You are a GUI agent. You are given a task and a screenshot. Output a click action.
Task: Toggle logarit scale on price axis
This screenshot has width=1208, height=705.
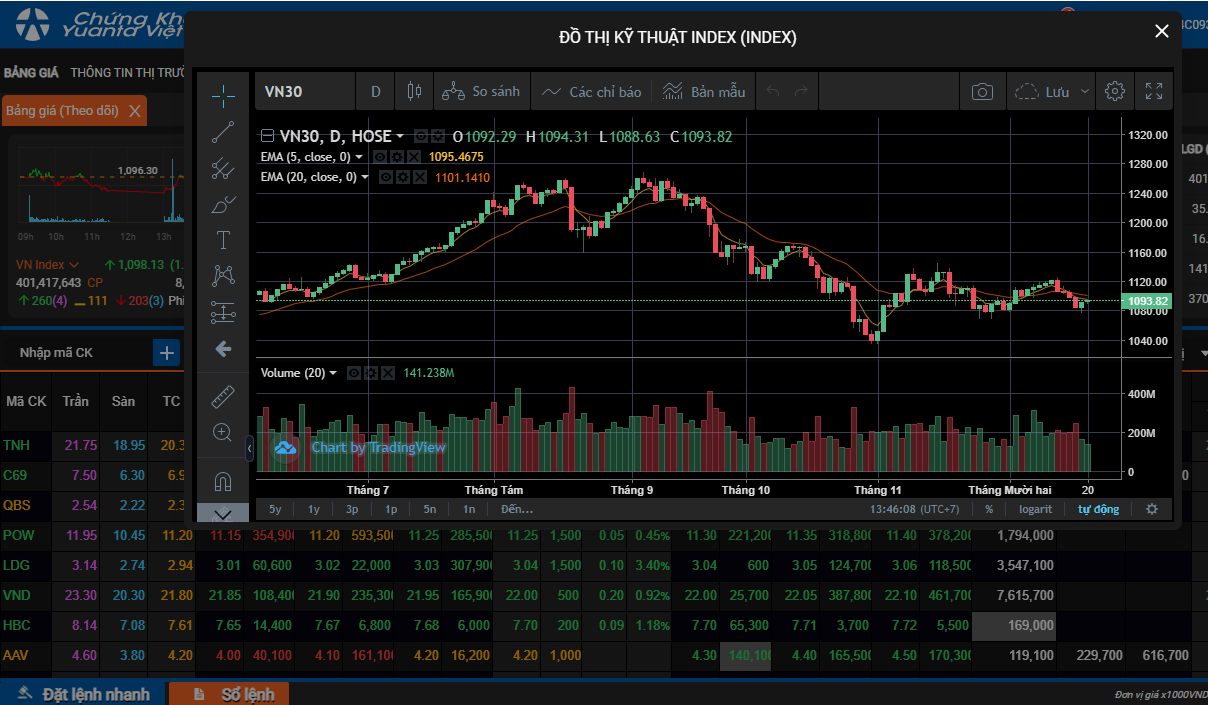[1035, 509]
